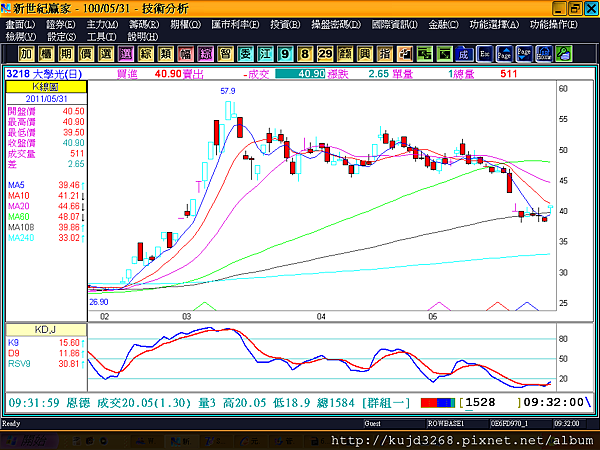Click the D9 11.86 indicator row
Screen dimensions: 600x450
[x=46, y=353]
